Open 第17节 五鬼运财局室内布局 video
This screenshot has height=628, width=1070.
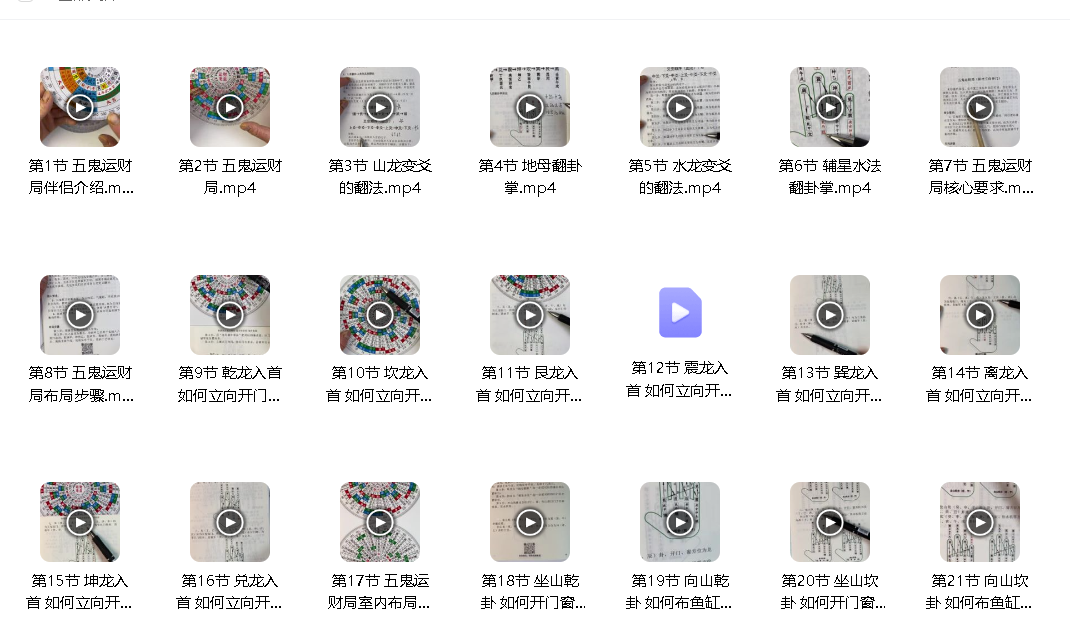point(380,522)
